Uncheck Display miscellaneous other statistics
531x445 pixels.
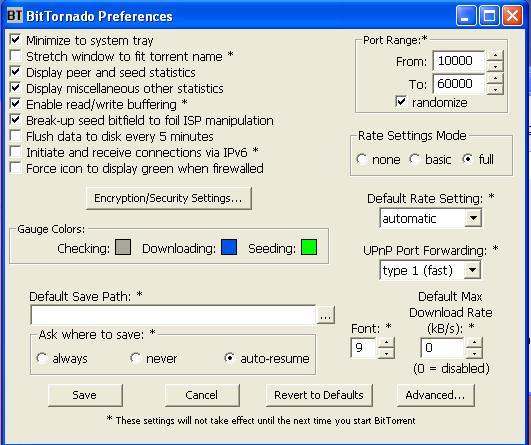pos(16,87)
